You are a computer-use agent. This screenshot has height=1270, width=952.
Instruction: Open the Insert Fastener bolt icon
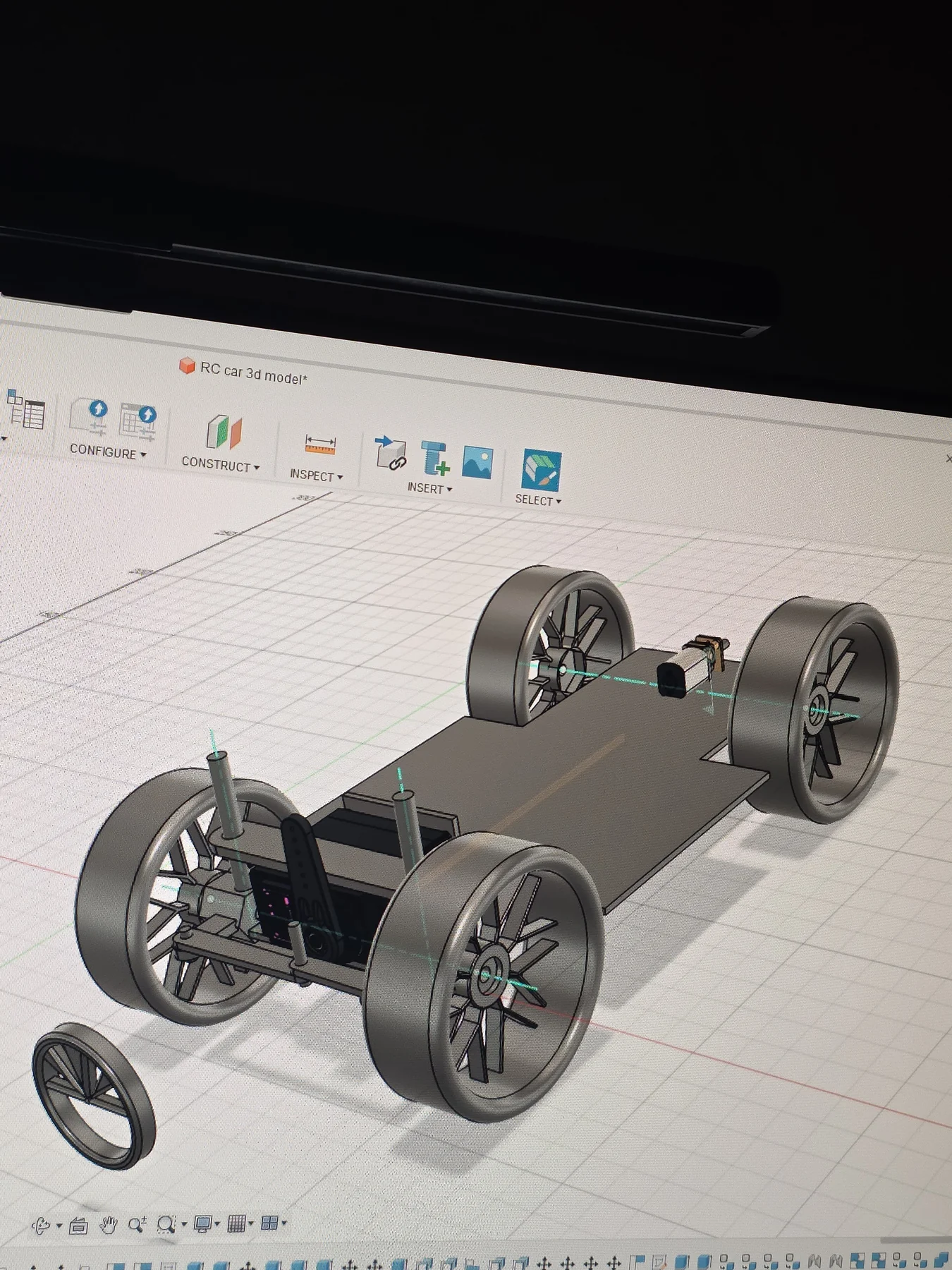434,458
